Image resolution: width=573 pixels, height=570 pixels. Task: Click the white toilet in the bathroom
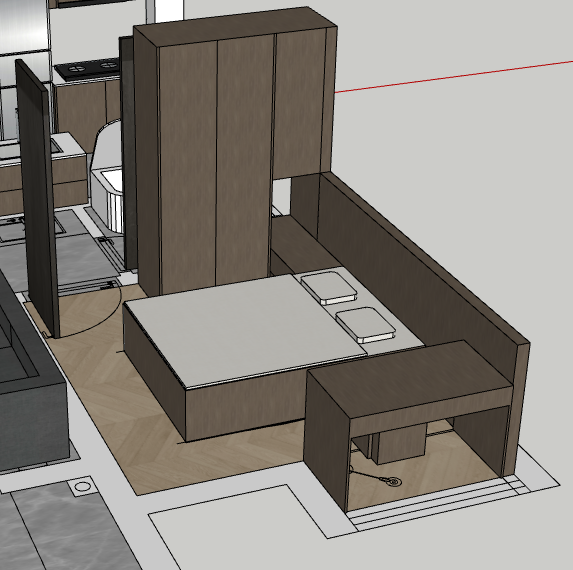click(107, 175)
